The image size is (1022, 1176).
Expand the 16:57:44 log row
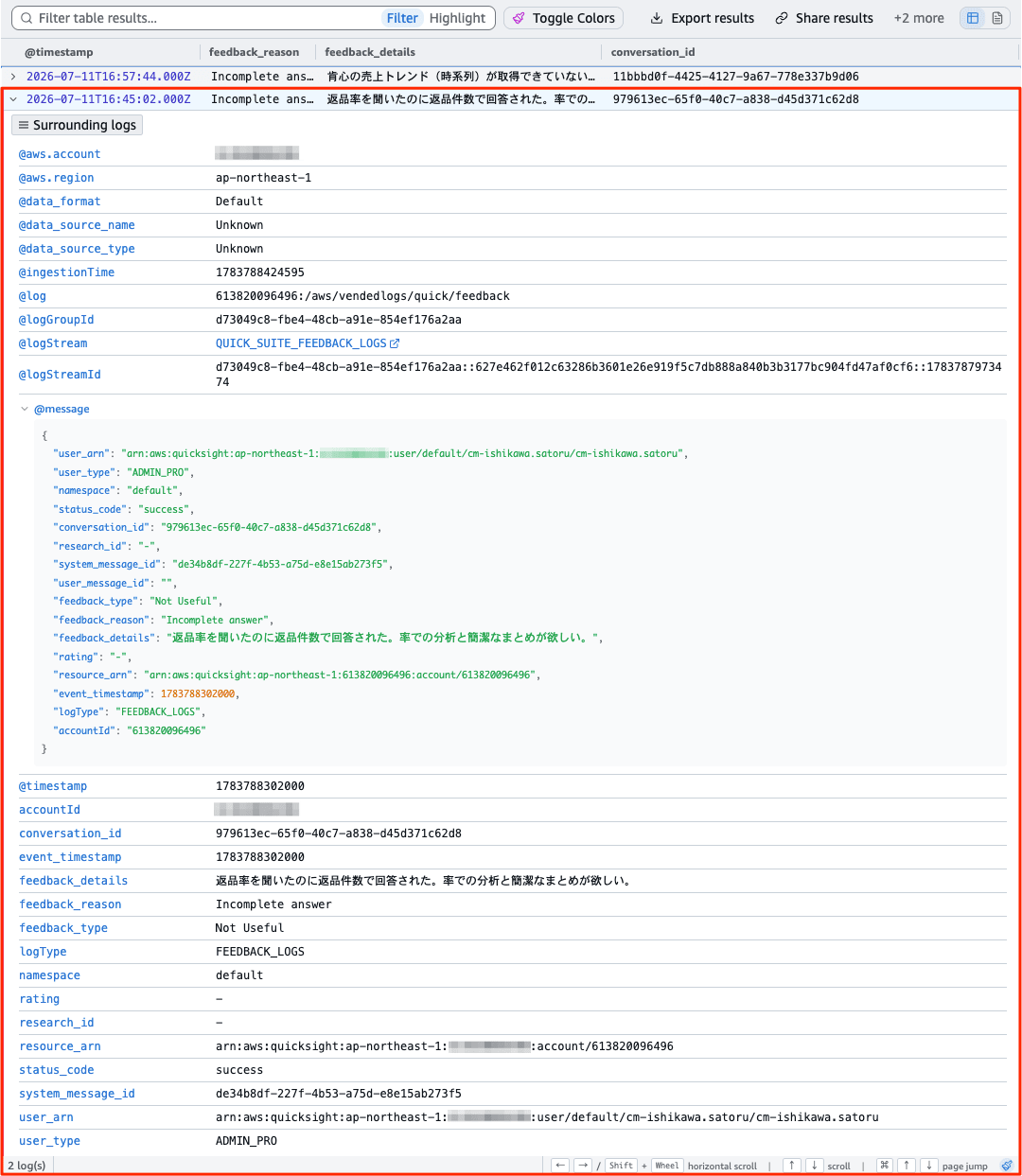(13, 77)
